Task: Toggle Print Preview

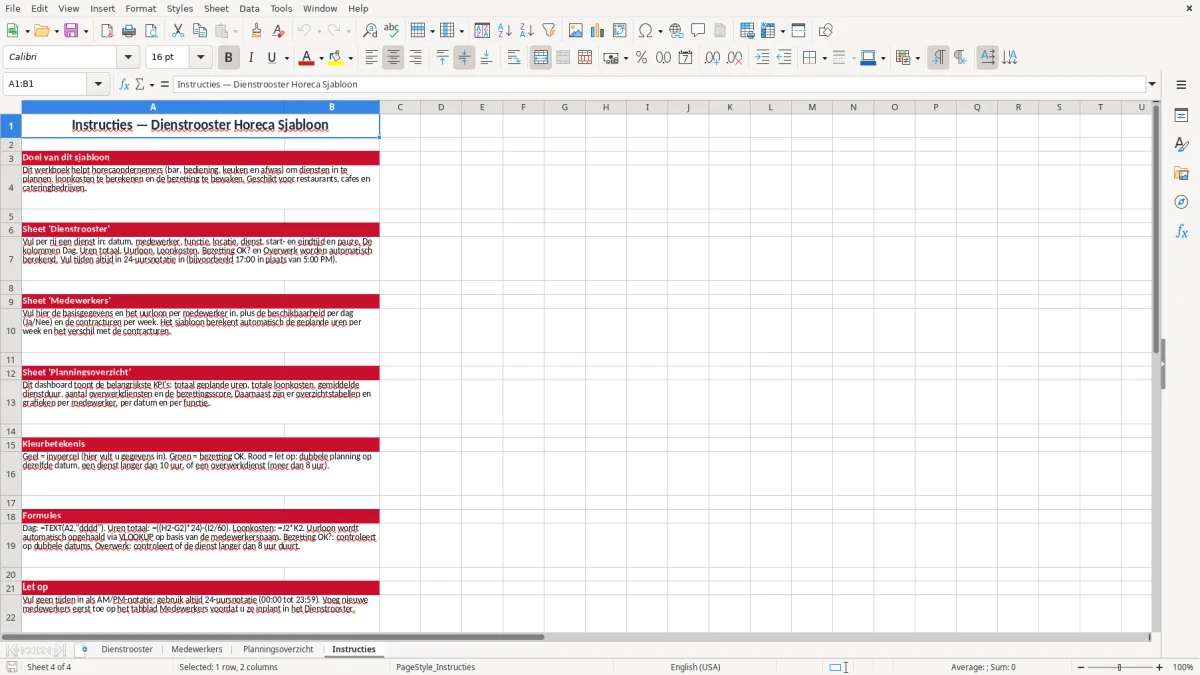Action: point(150,31)
